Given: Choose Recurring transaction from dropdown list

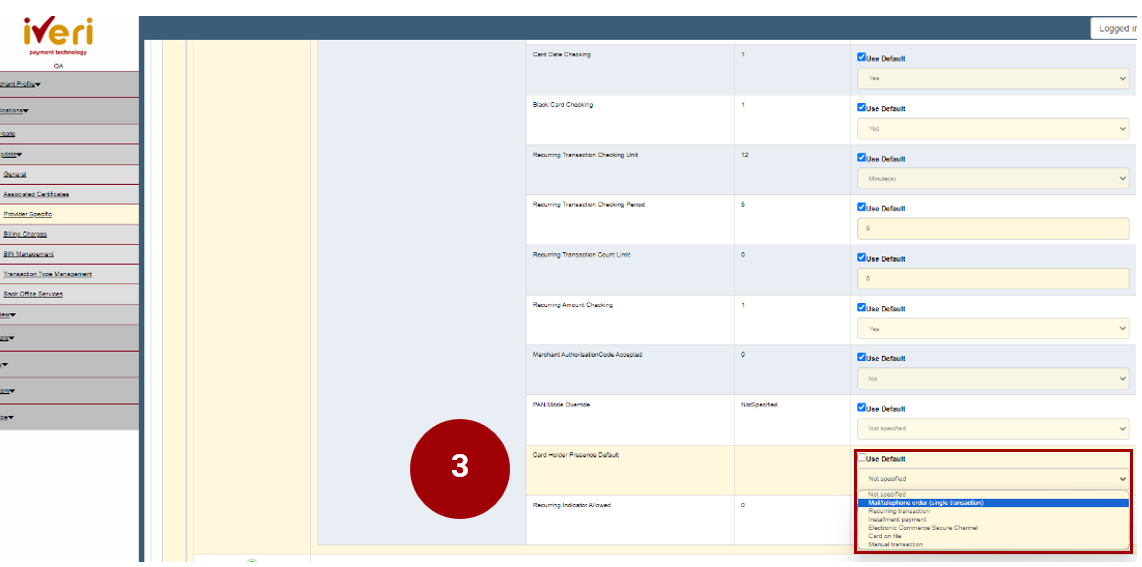Looking at the screenshot, I should pos(899,511).
